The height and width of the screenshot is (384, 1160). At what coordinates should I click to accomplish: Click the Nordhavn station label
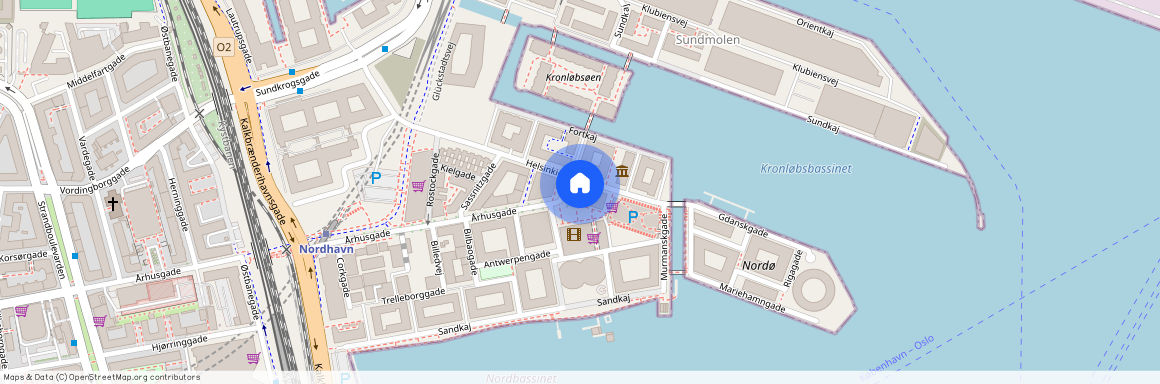[x=326, y=249]
